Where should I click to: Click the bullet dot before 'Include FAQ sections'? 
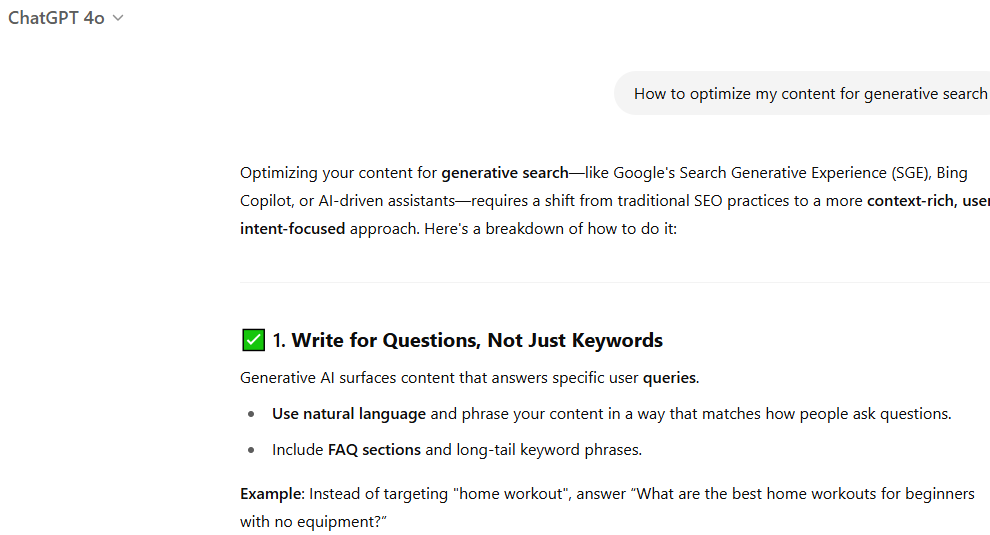tap(251, 450)
